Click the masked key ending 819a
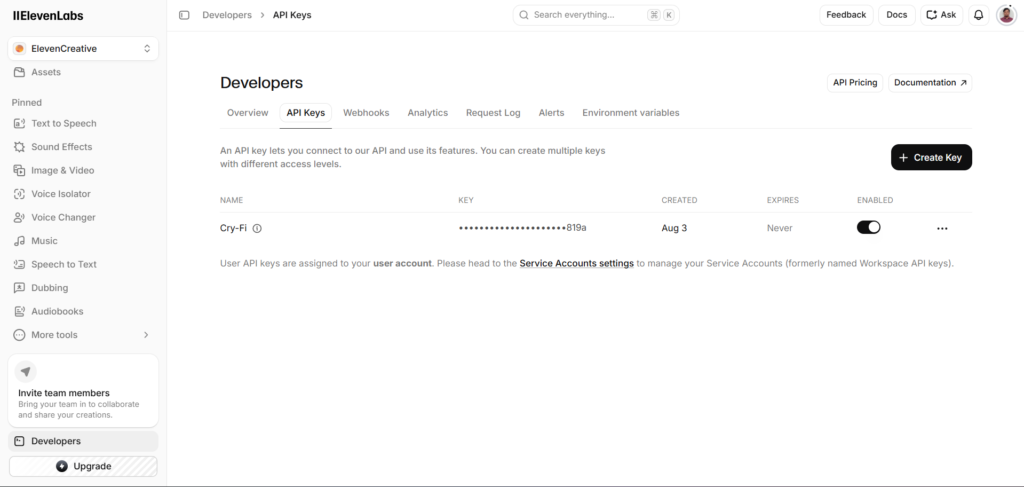 pyautogui.click(x=522, y=228)
